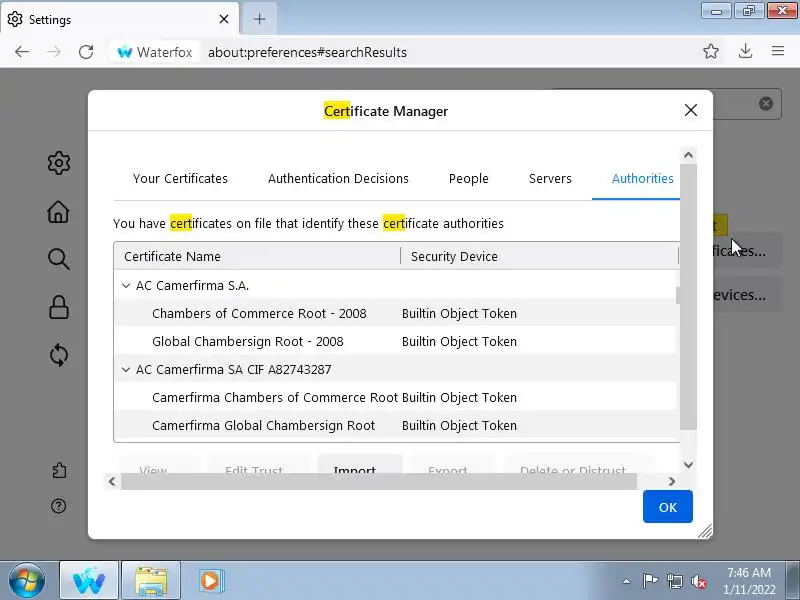Click the muted volume tray icon
Image resolution: width=800 pixels, height=600 pixels.
tap(698, 581)
